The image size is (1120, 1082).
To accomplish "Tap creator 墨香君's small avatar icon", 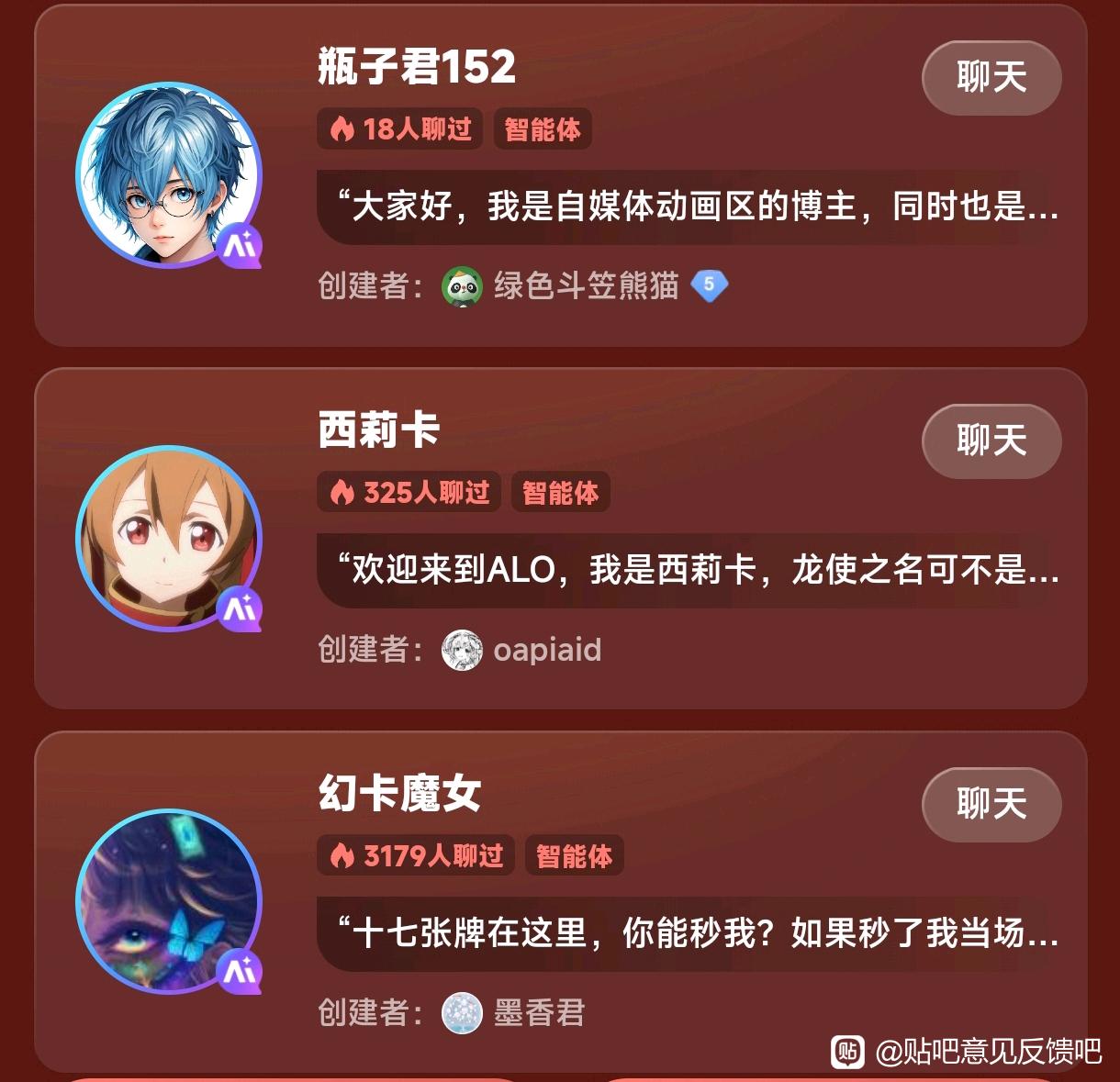I will click(462, 1013).
